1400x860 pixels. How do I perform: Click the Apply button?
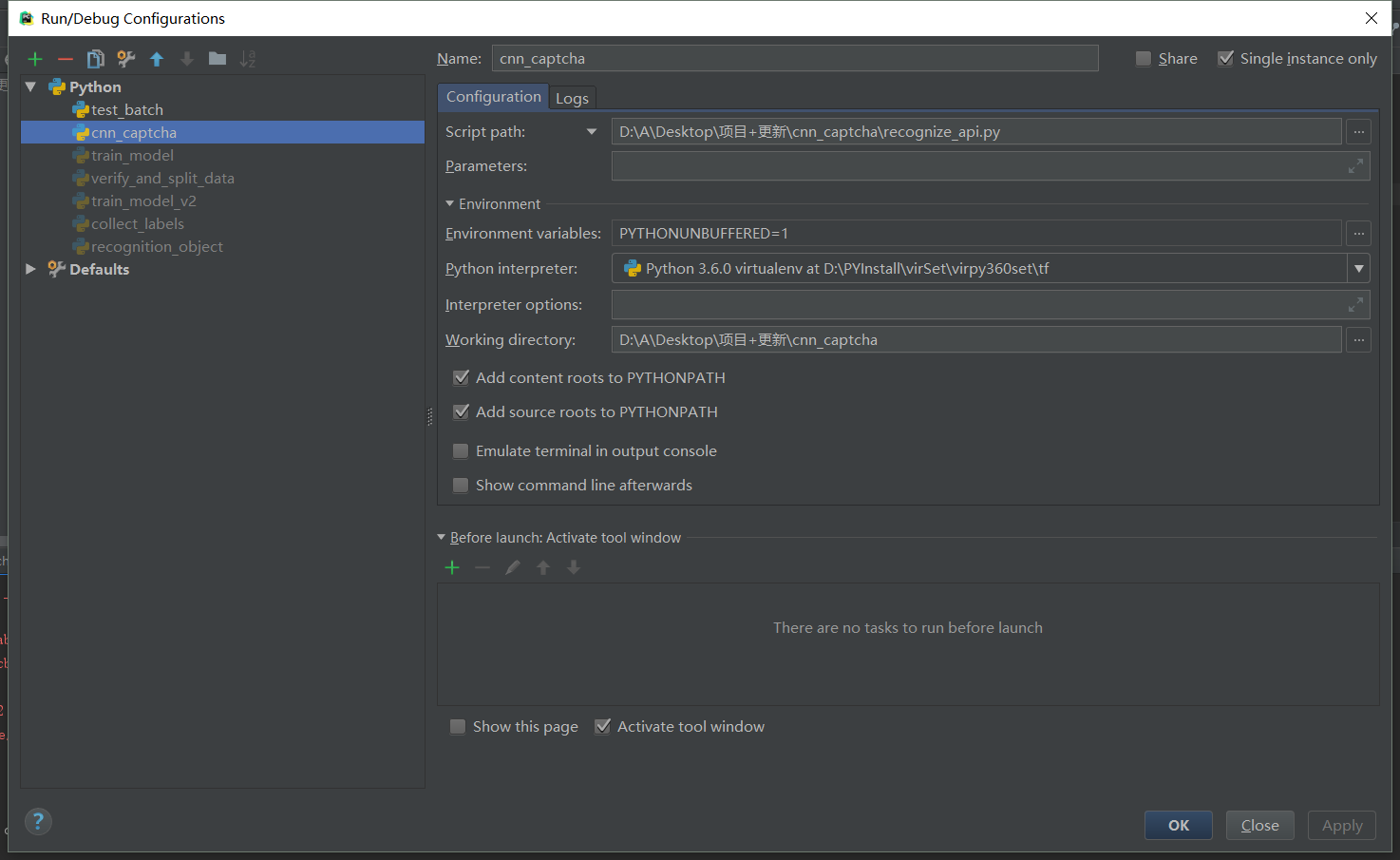pos(1342,826)
